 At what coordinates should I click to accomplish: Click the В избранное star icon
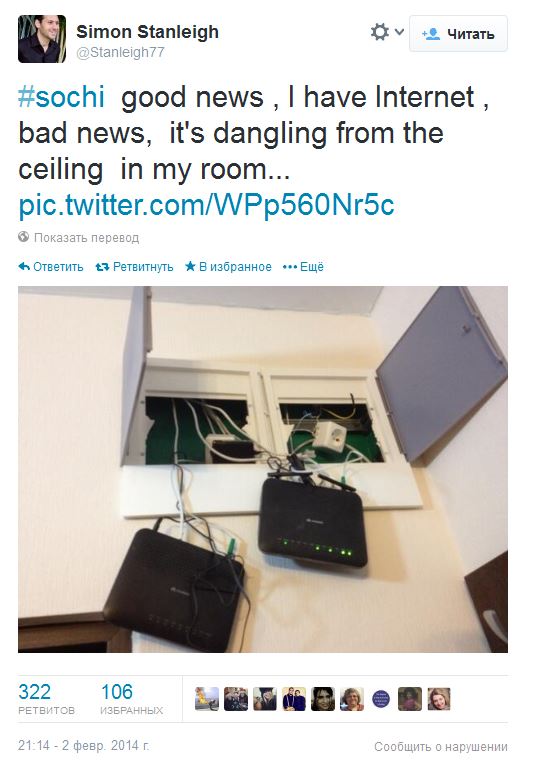[190, 266]
